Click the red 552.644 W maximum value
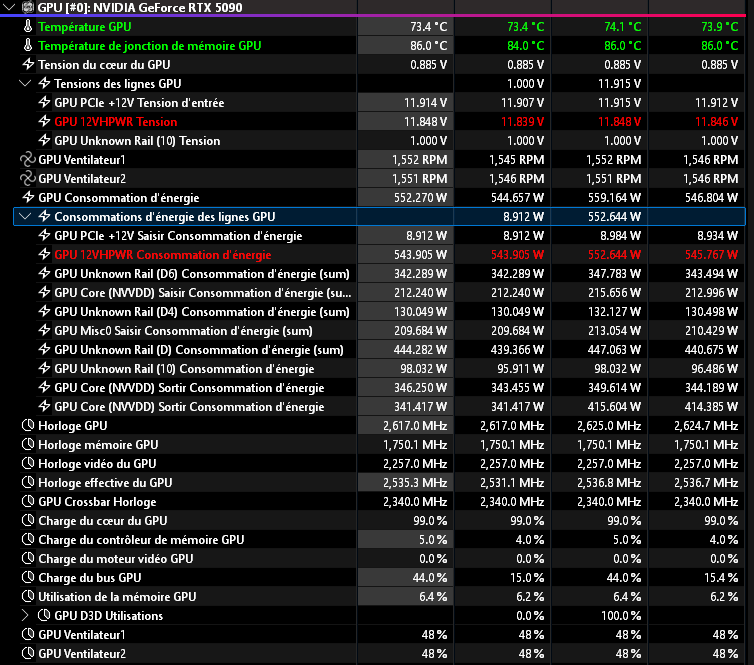Screen dimensions: 754x665 click(x=614, y=255)
